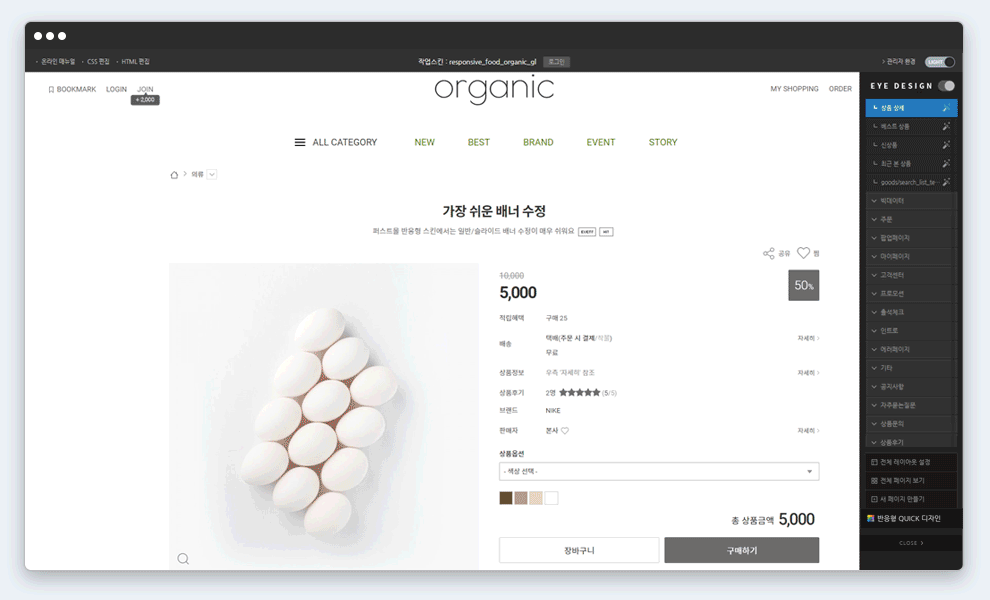Click the home icon in breadcrumb
The image size is (990, 600).
pos(174,175)
